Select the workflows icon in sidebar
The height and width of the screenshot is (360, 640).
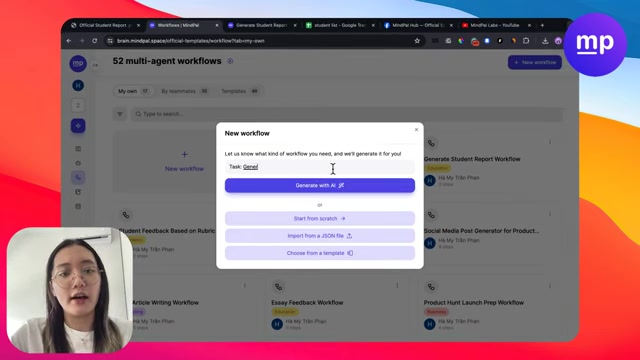78,178
